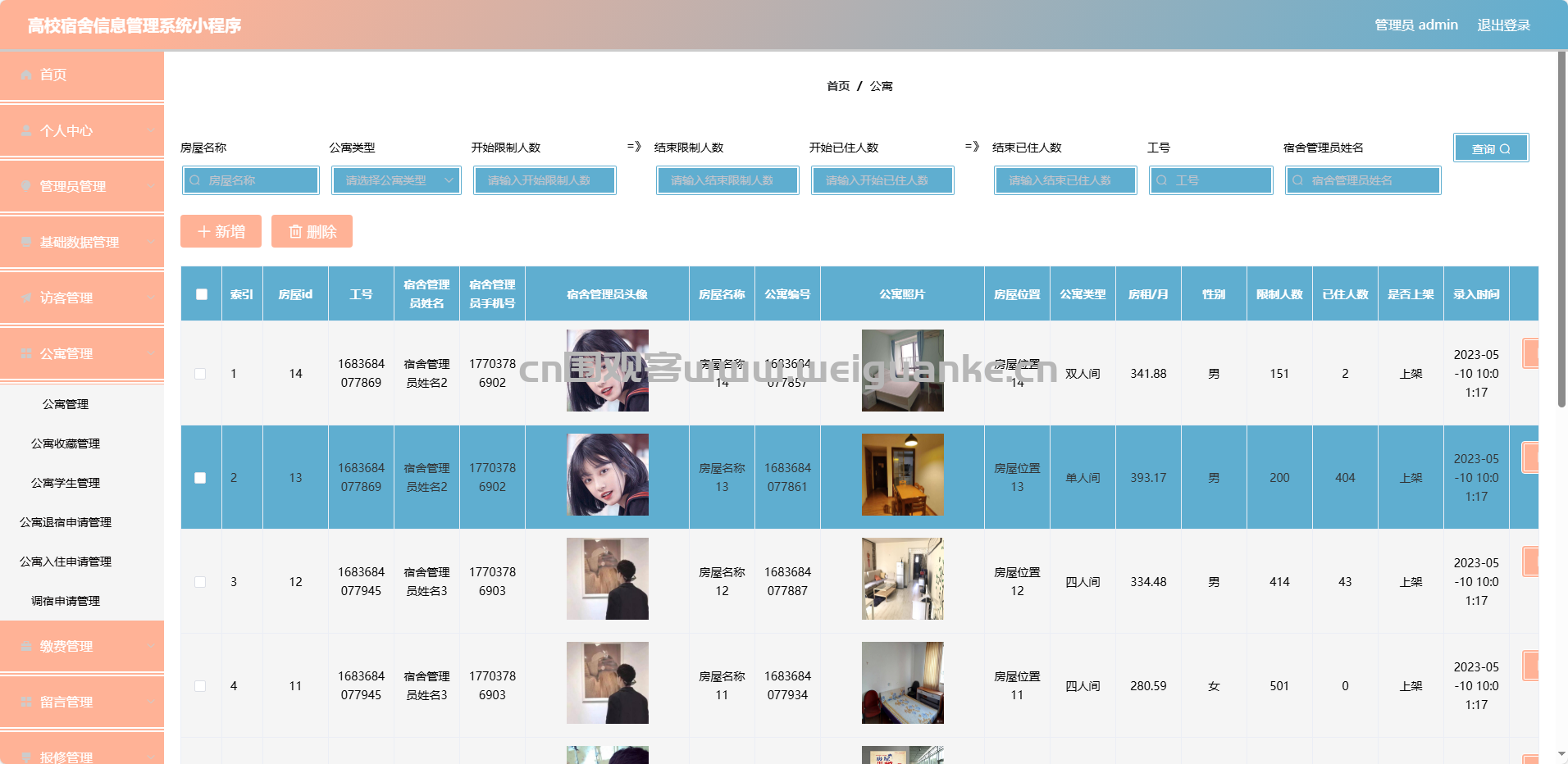Screen dimensions: 1568x764
Task: Open the manager avatar in row 3
Action: click(x=608, y=579)
